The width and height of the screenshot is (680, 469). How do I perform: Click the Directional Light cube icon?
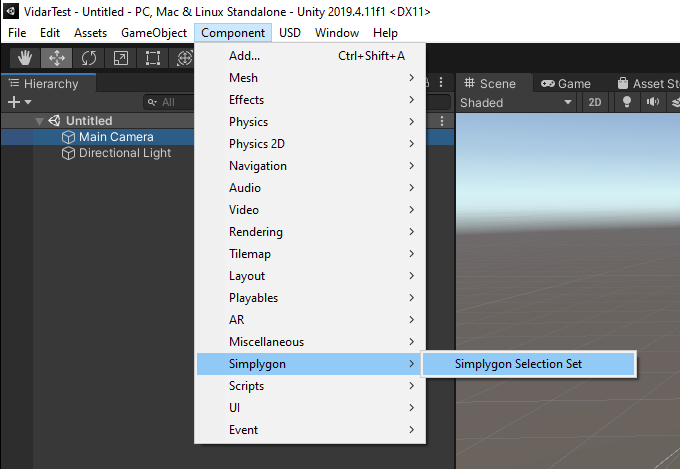(x=69, y=153)
